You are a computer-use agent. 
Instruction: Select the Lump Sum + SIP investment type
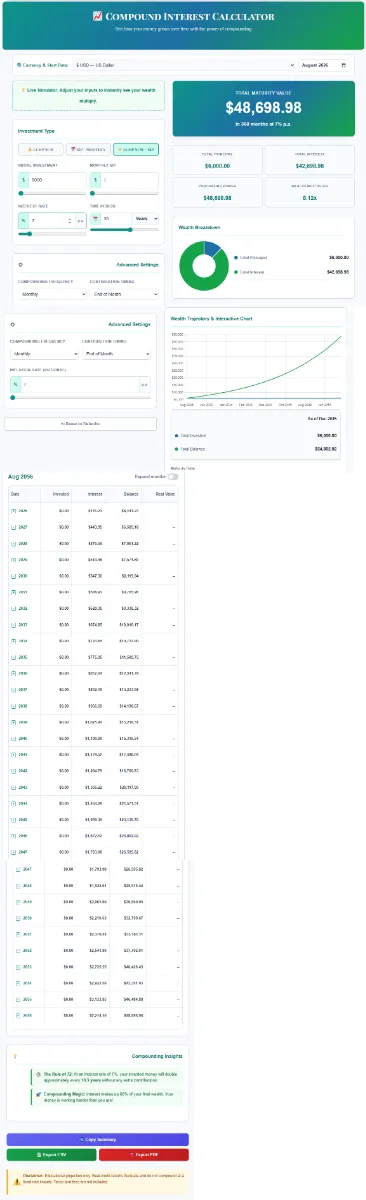pyautogui.click(x=137, y=148)
